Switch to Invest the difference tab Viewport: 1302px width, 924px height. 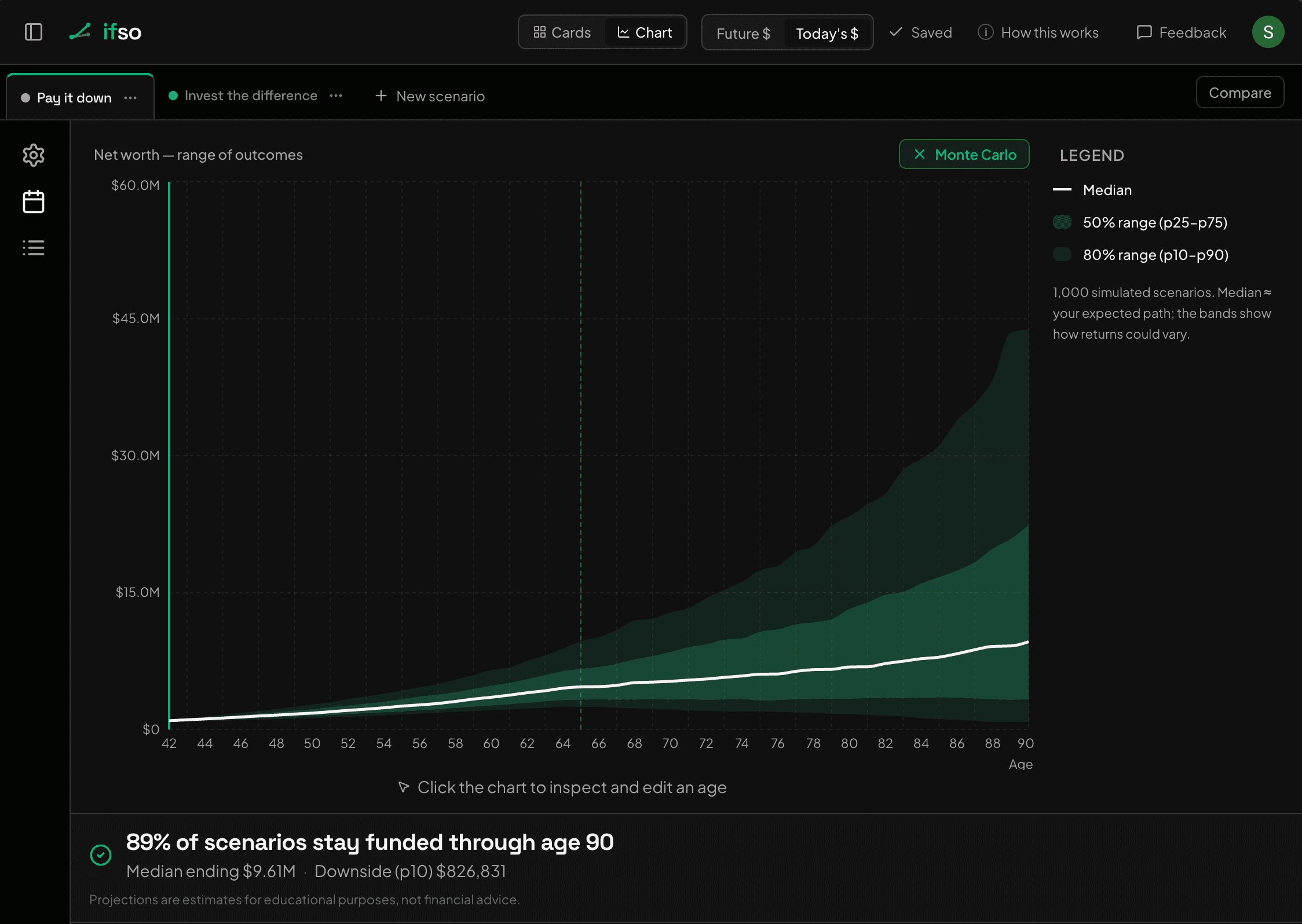pos(250,96)
